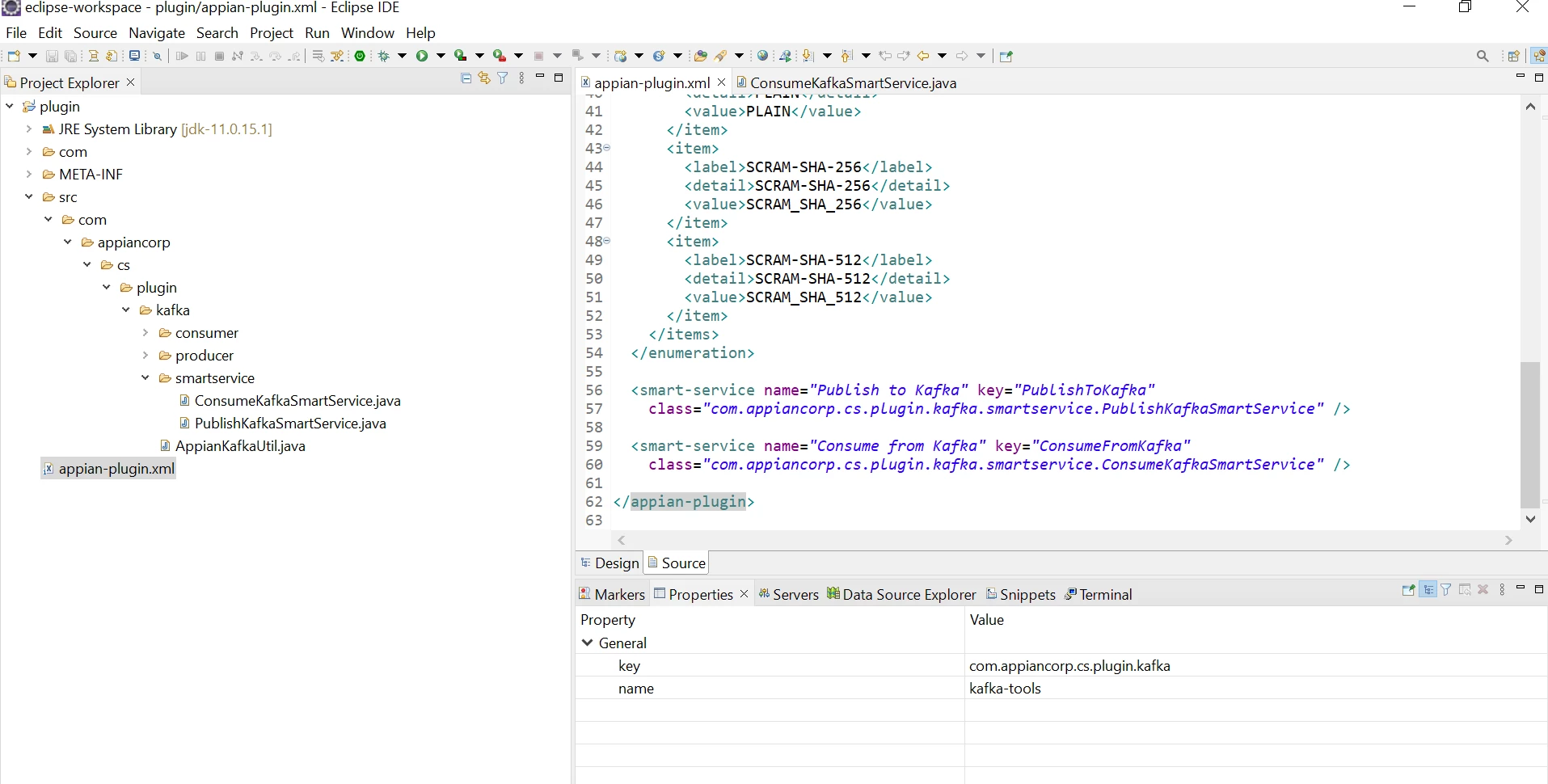Click the Coverage run icon
The image size is (1548, 784).
(x=461, y=56)
